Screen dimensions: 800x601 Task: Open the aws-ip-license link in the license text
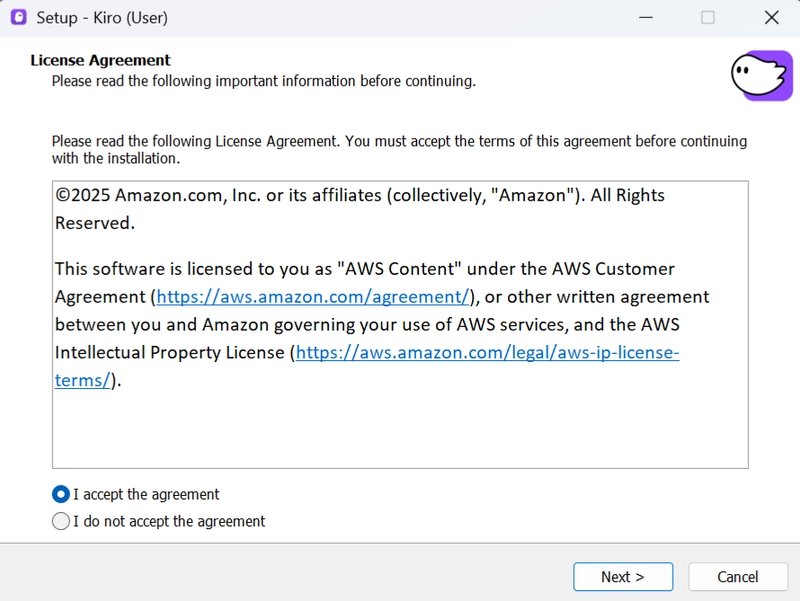pos(487,353)
